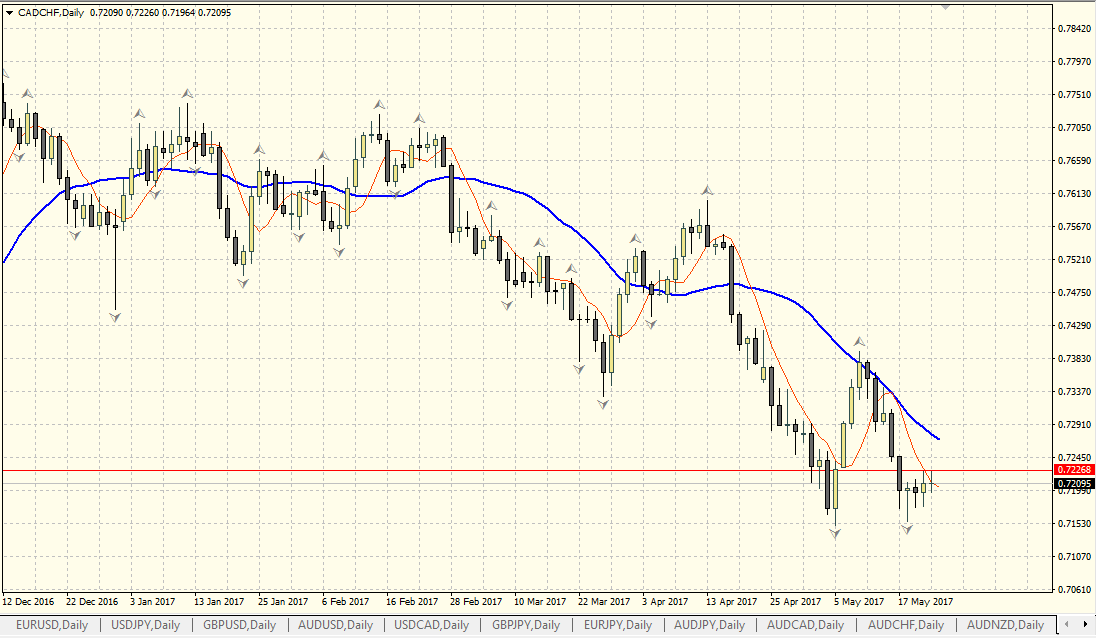
Task: Click the 3 Jan 2017 date label
Action: [x=153, y=602]
